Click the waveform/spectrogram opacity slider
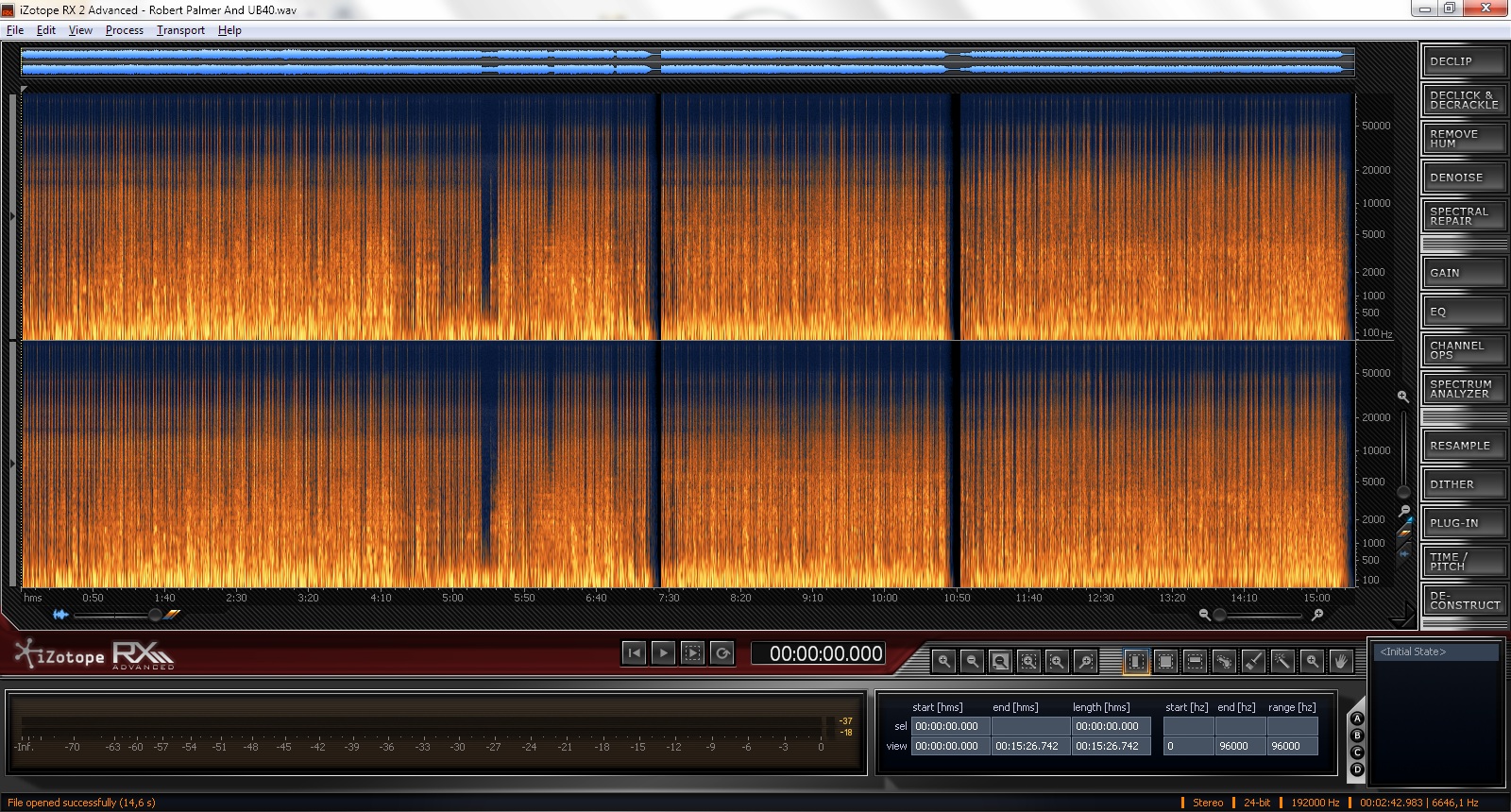1511x812 pixels. click(x=118, y=615)
